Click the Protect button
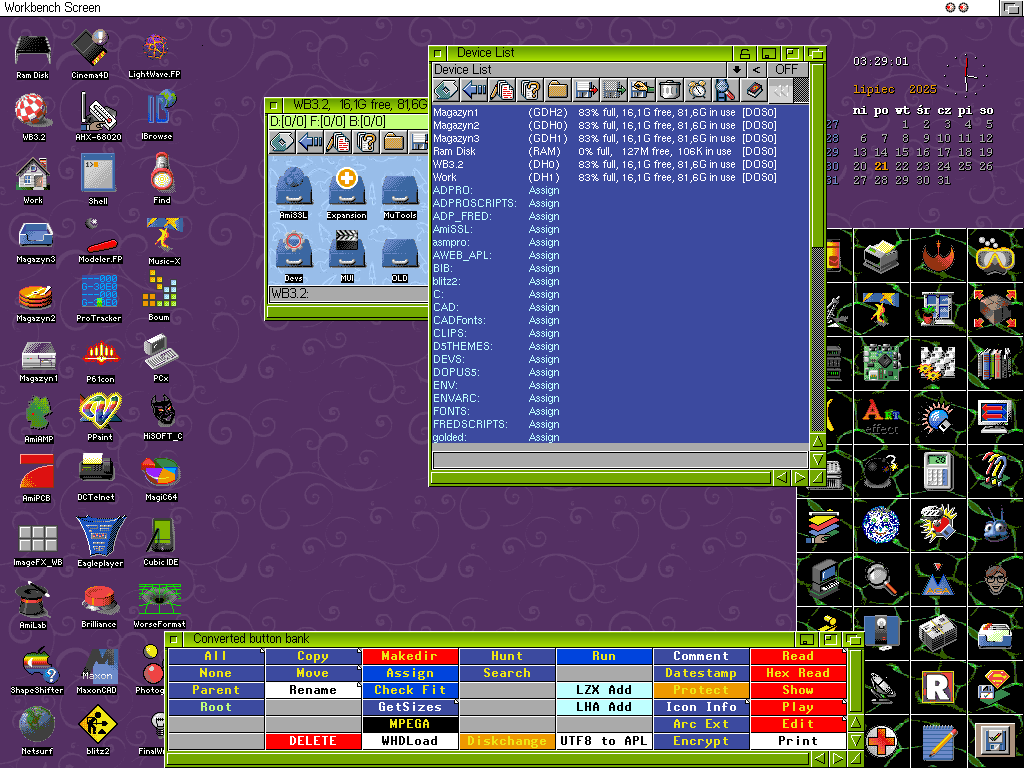The image size is (1024, 768). 701,690
